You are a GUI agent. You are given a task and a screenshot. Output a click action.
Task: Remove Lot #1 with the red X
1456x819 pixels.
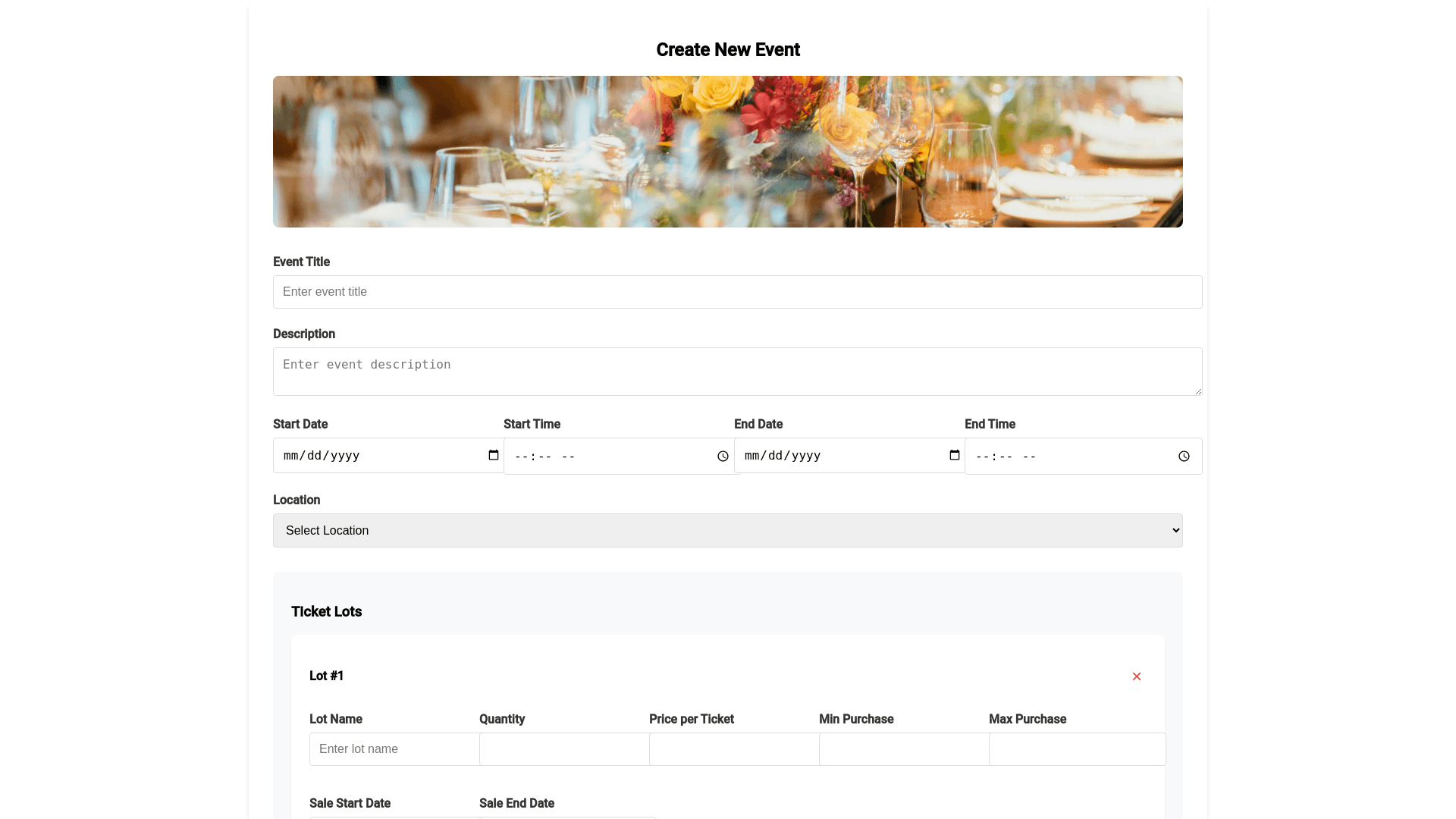point(1137,676)
